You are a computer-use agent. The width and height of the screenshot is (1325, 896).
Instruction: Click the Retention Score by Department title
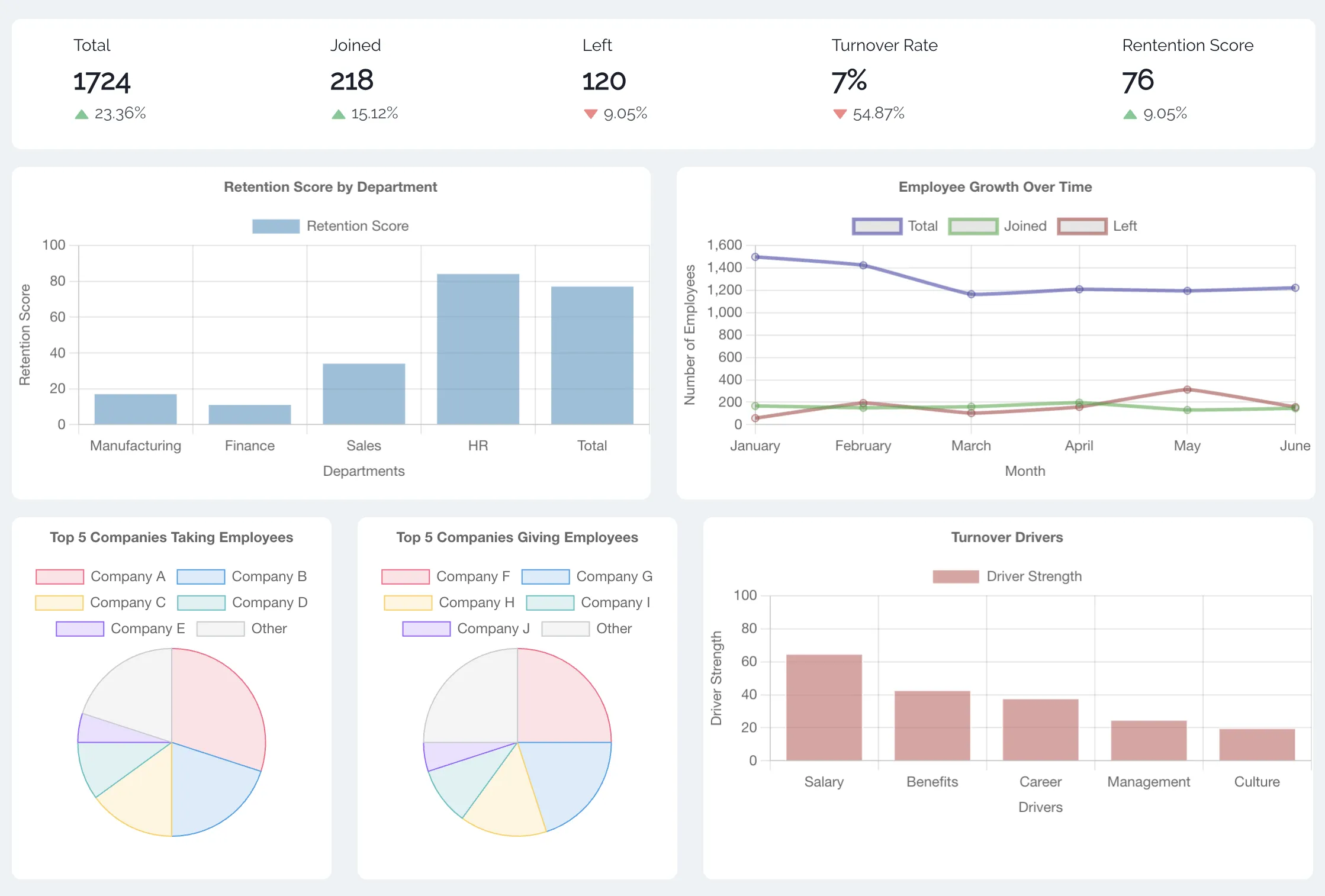pyautogui.click(x=330, y=187)
